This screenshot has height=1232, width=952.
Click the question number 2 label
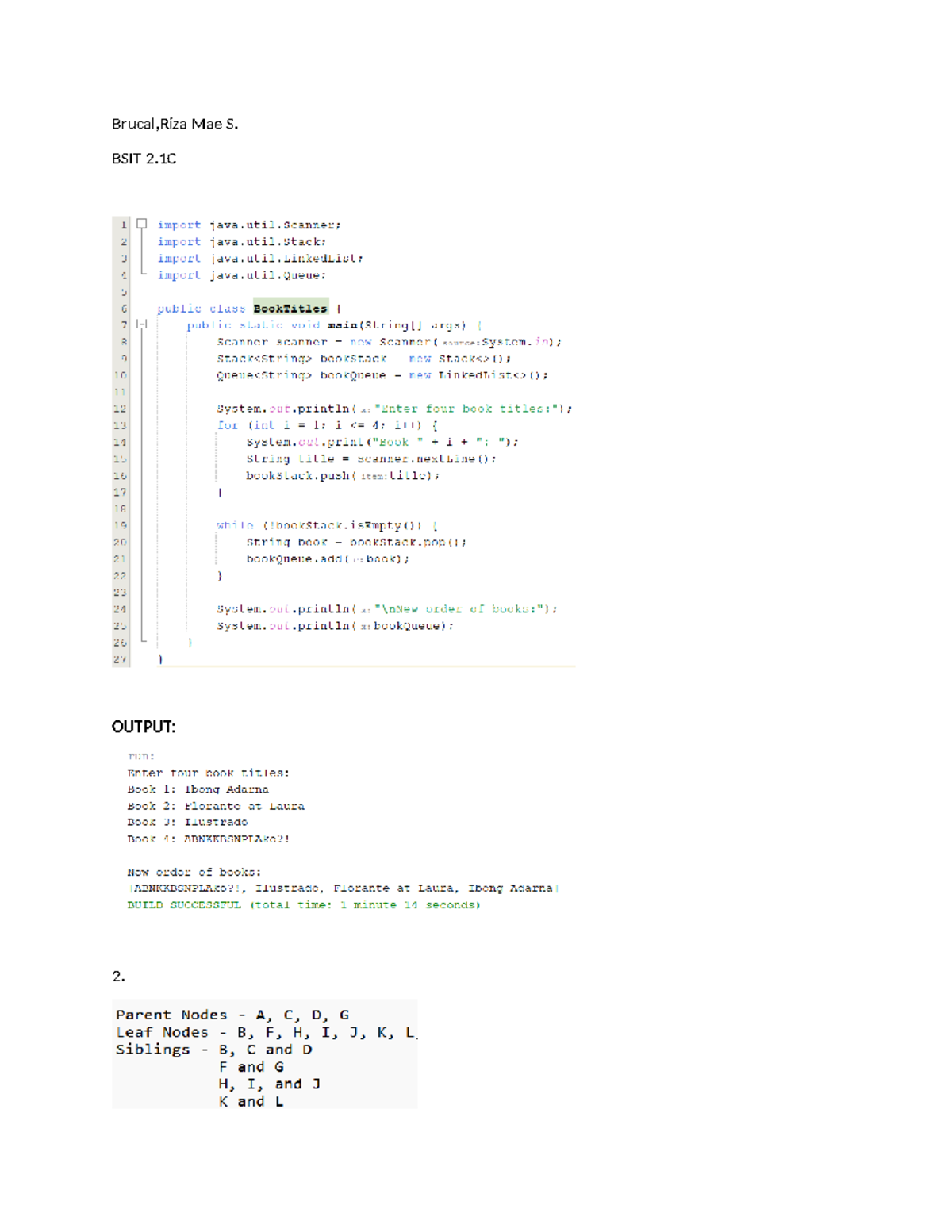tap(118, 977)
